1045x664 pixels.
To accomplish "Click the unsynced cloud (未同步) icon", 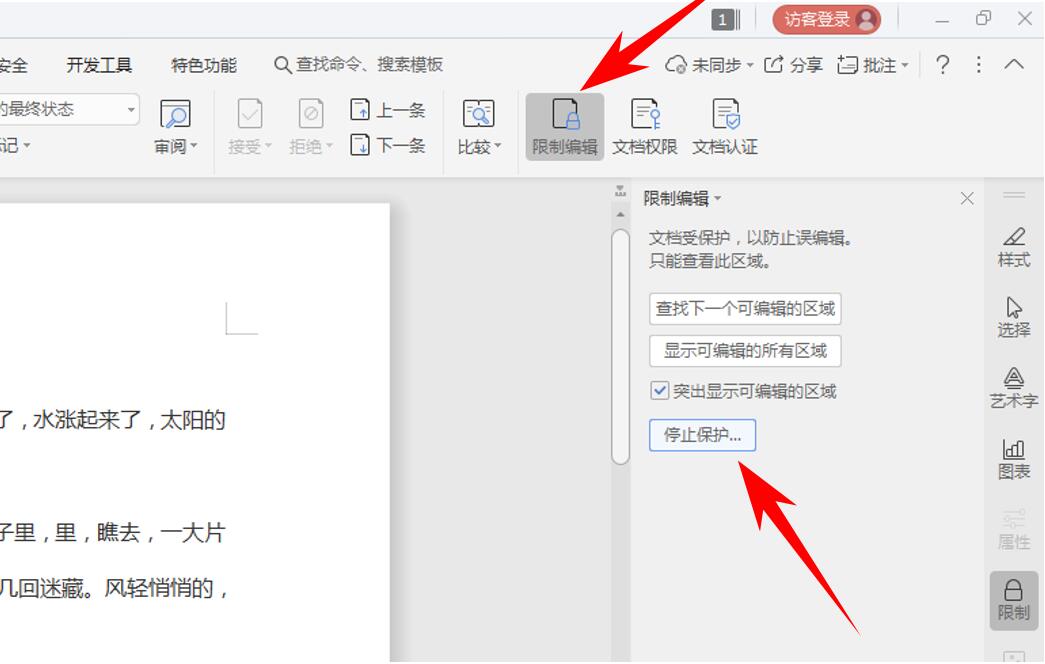I will 676,65.
